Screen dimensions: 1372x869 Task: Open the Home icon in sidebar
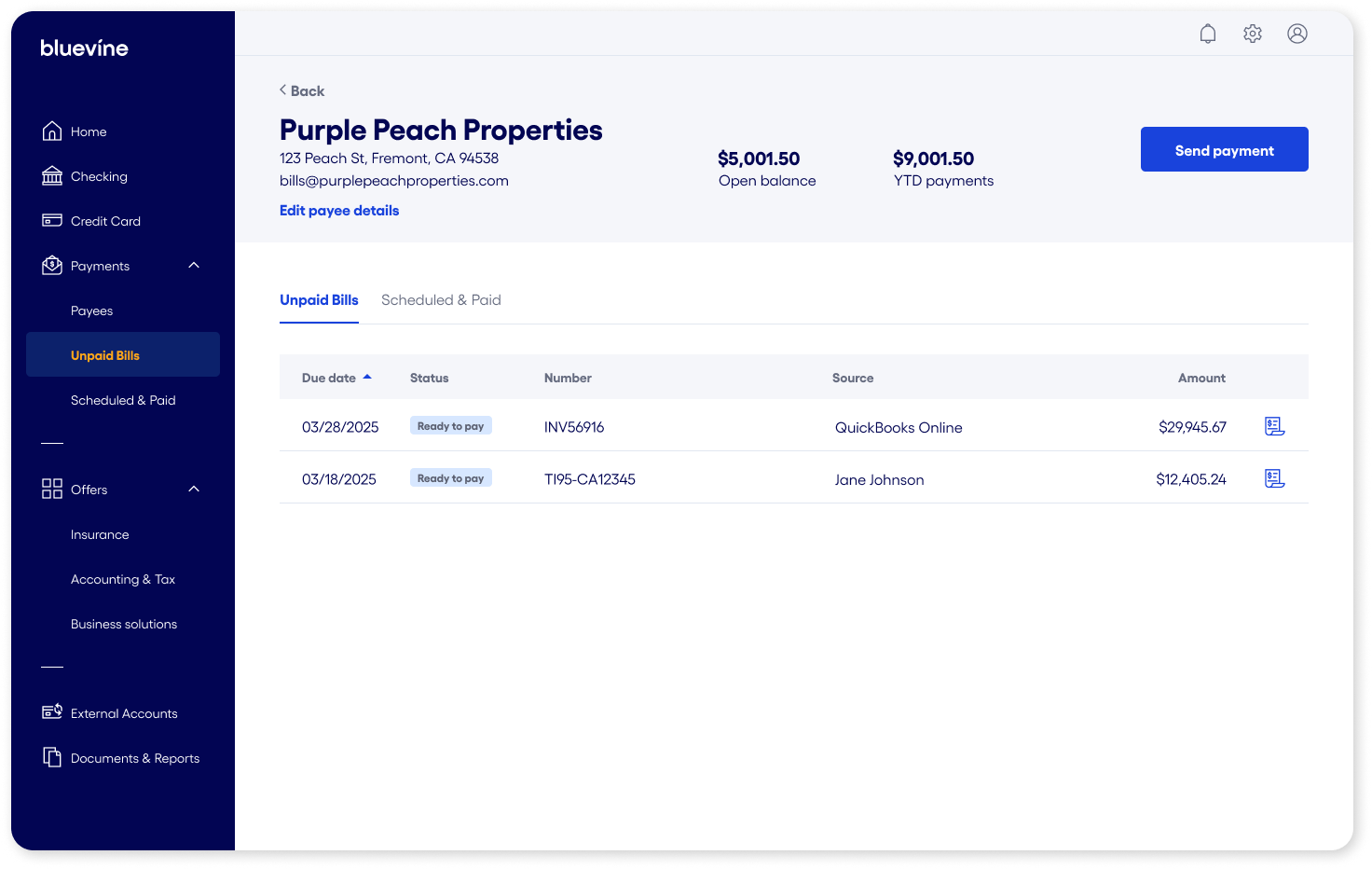[52, 131]
